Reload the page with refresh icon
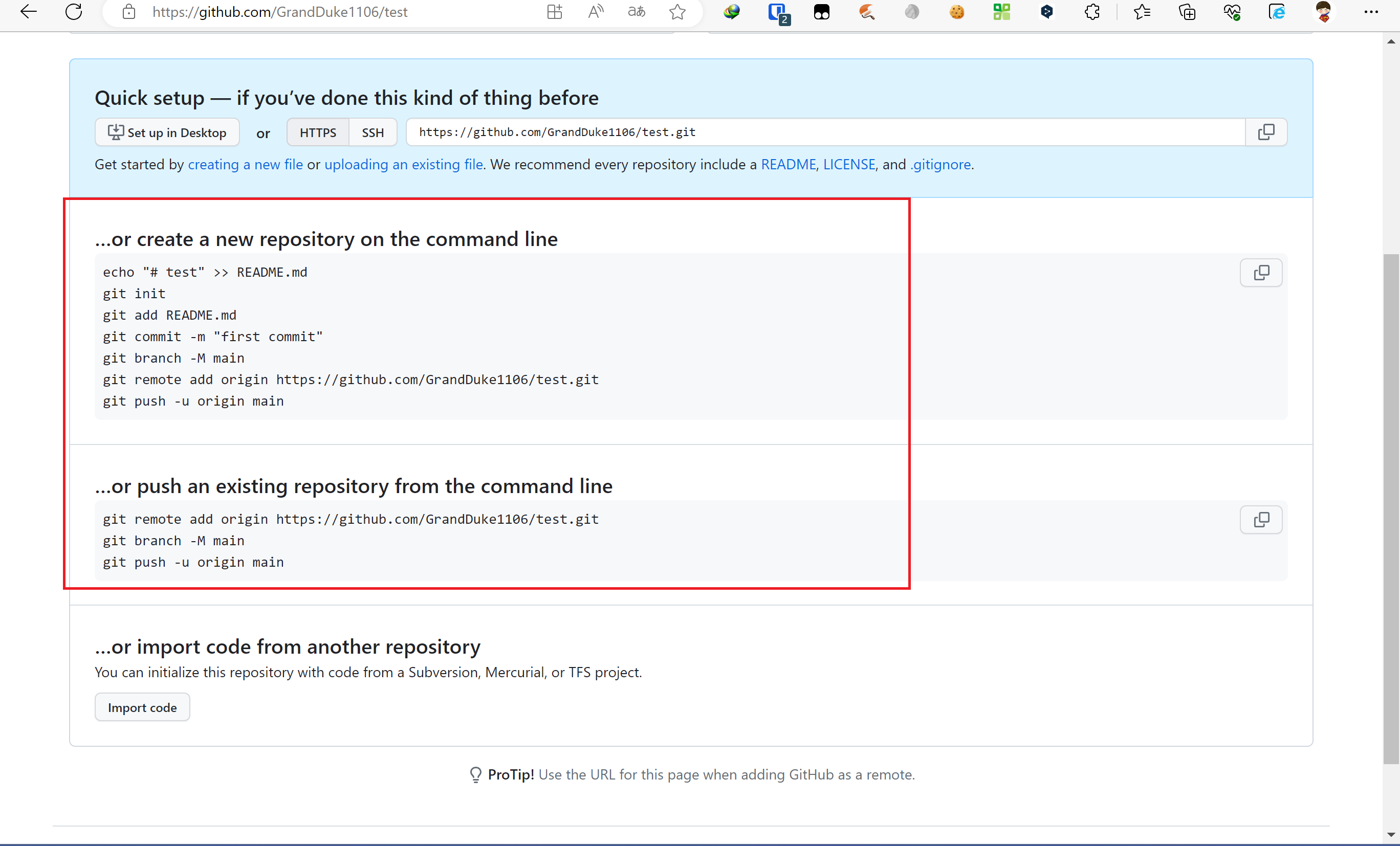The height and width of the screenshot is (846, 1400). [74, 12]
